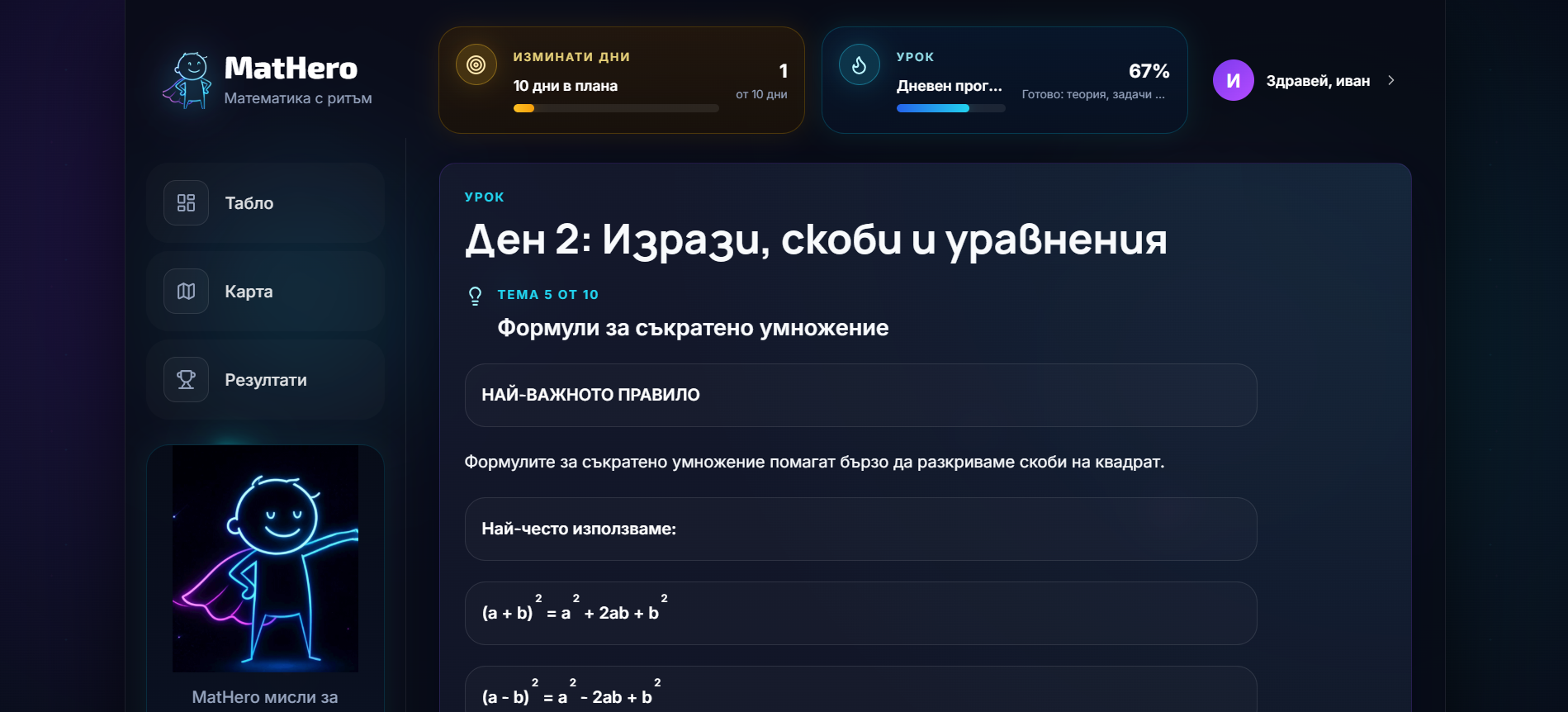Click the Здравей, иван greeting

click(1318, 80)
